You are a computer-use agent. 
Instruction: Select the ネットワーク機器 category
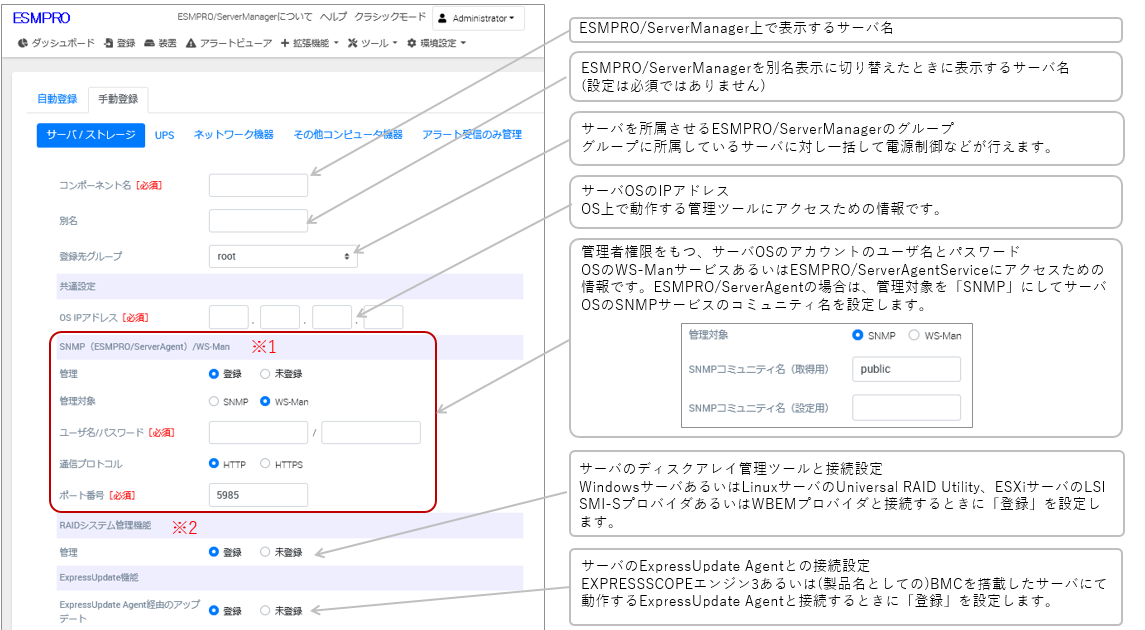click(x=234, y=135)
